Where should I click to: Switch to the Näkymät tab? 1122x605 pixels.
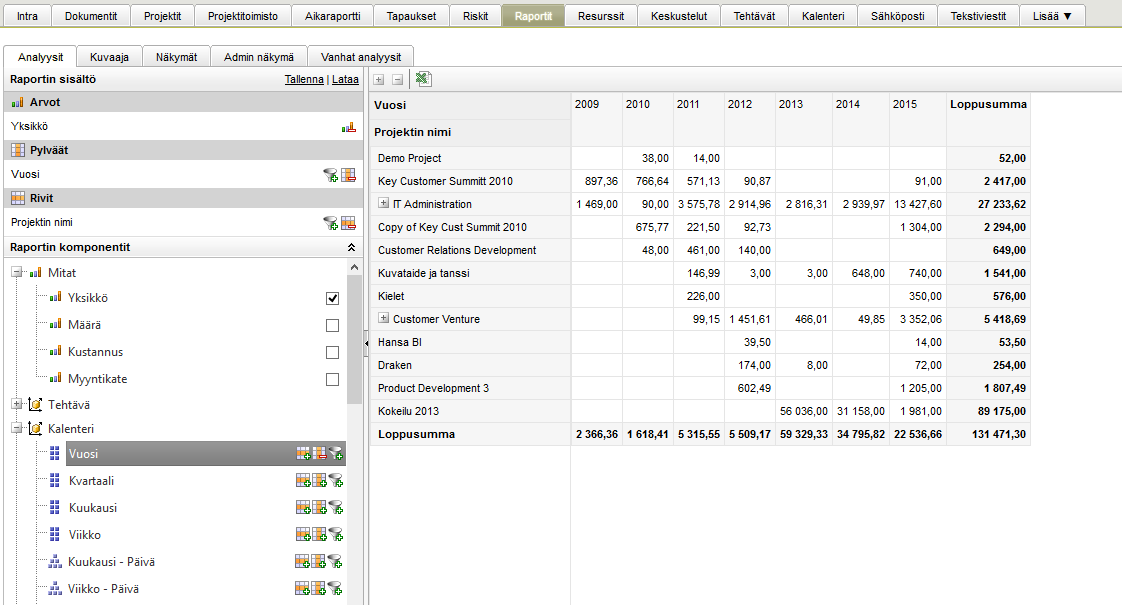coord(176,57)
